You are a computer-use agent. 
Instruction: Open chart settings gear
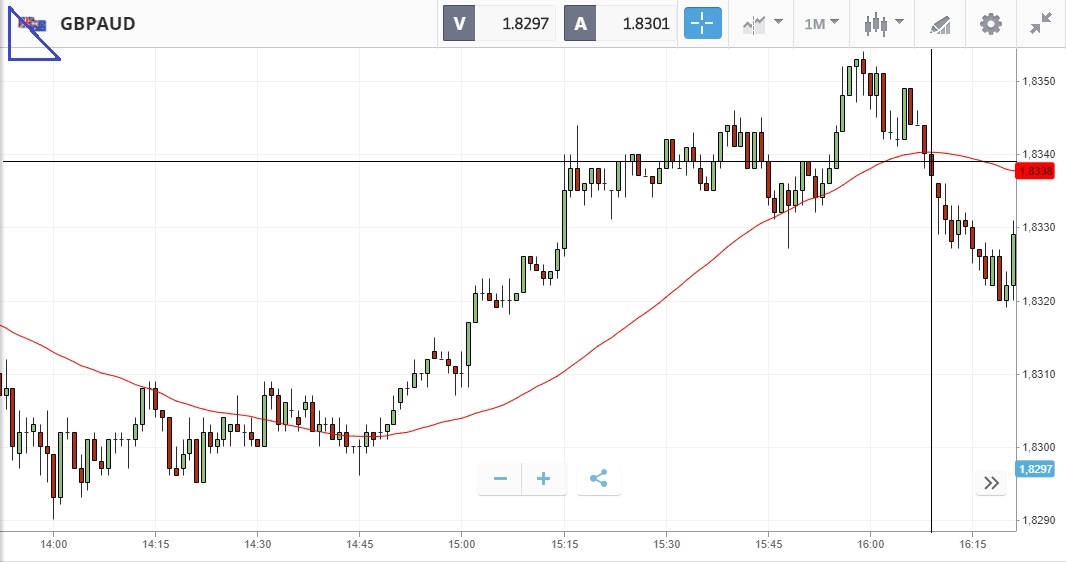click(990, 23)
